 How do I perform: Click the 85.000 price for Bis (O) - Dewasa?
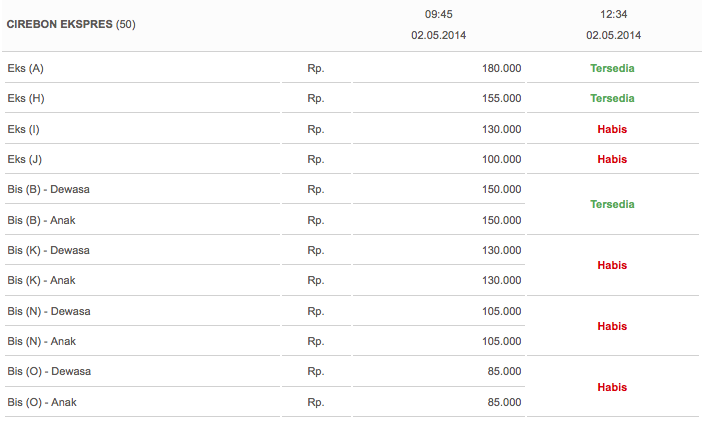tap(504, 371)
